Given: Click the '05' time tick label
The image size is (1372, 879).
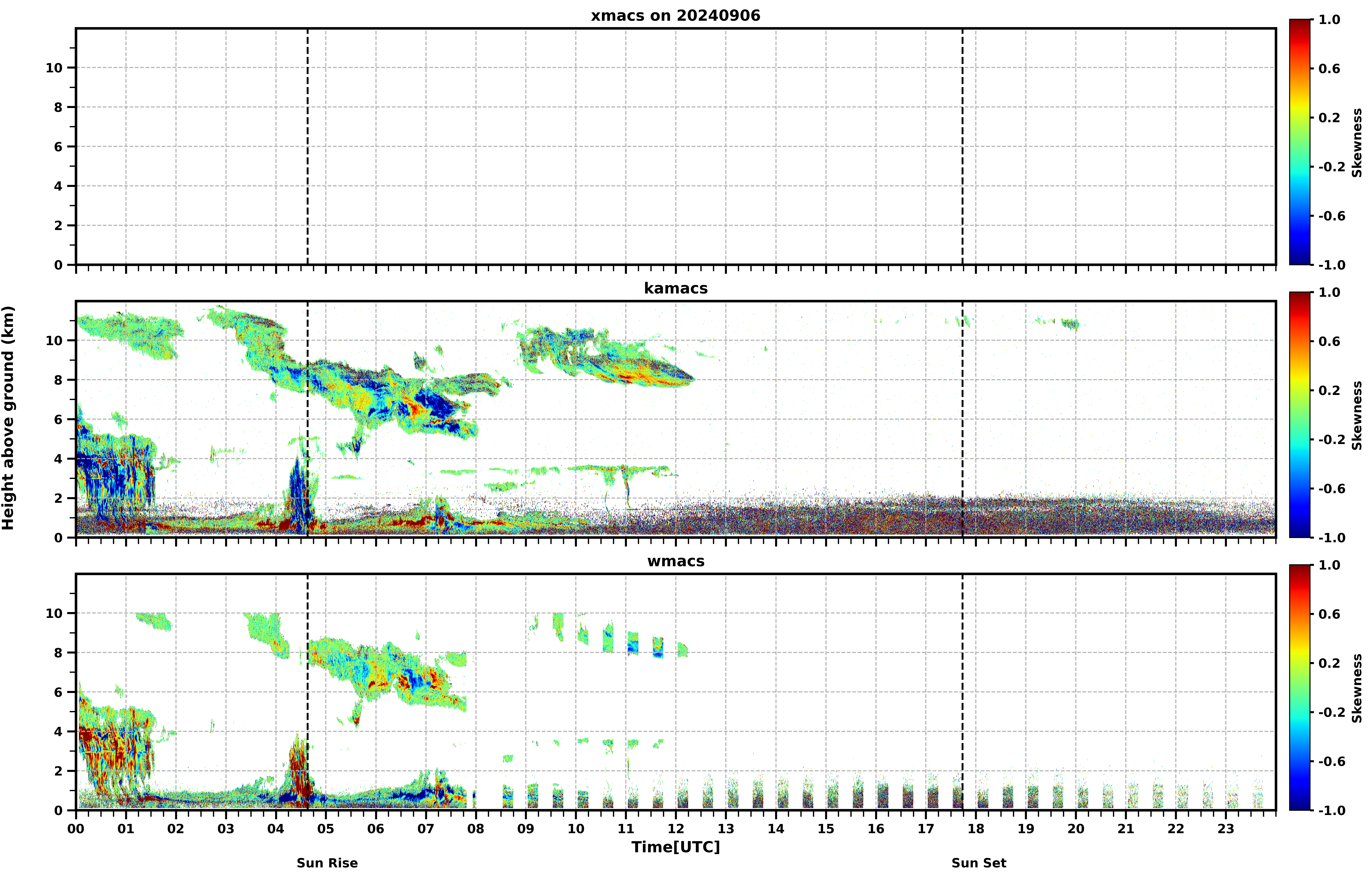Looking at the screenshot, I should pyautogui.click(x=326, y=829).
